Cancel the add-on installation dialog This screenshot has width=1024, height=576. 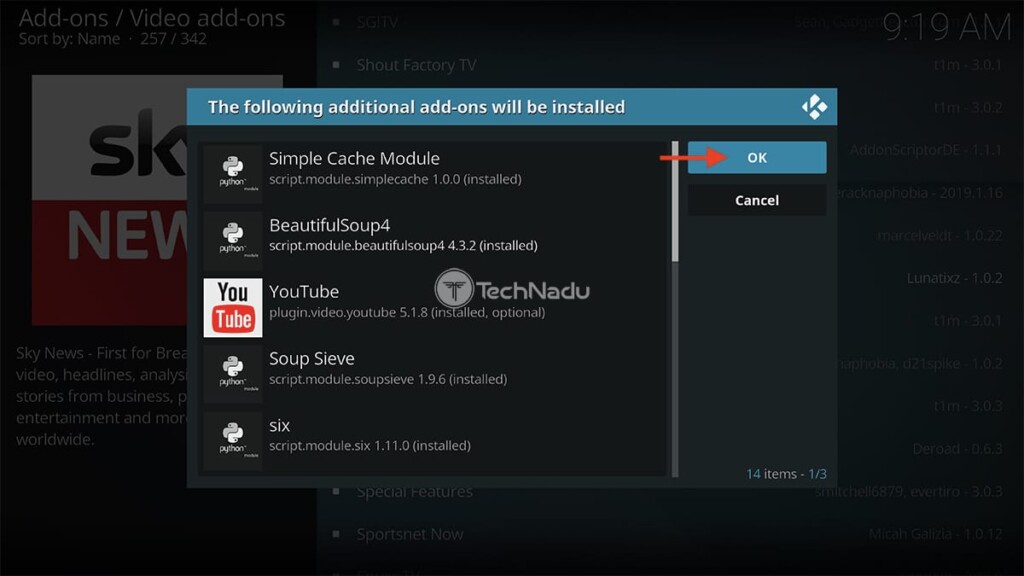click(757, 200)
